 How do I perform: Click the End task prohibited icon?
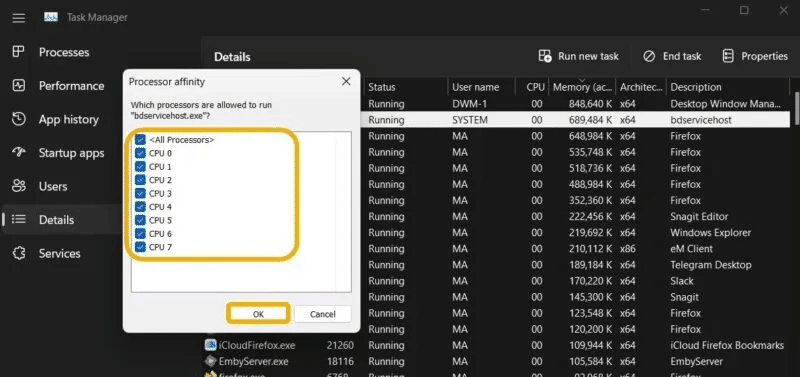pyautogui.click(x=649, y=56)
